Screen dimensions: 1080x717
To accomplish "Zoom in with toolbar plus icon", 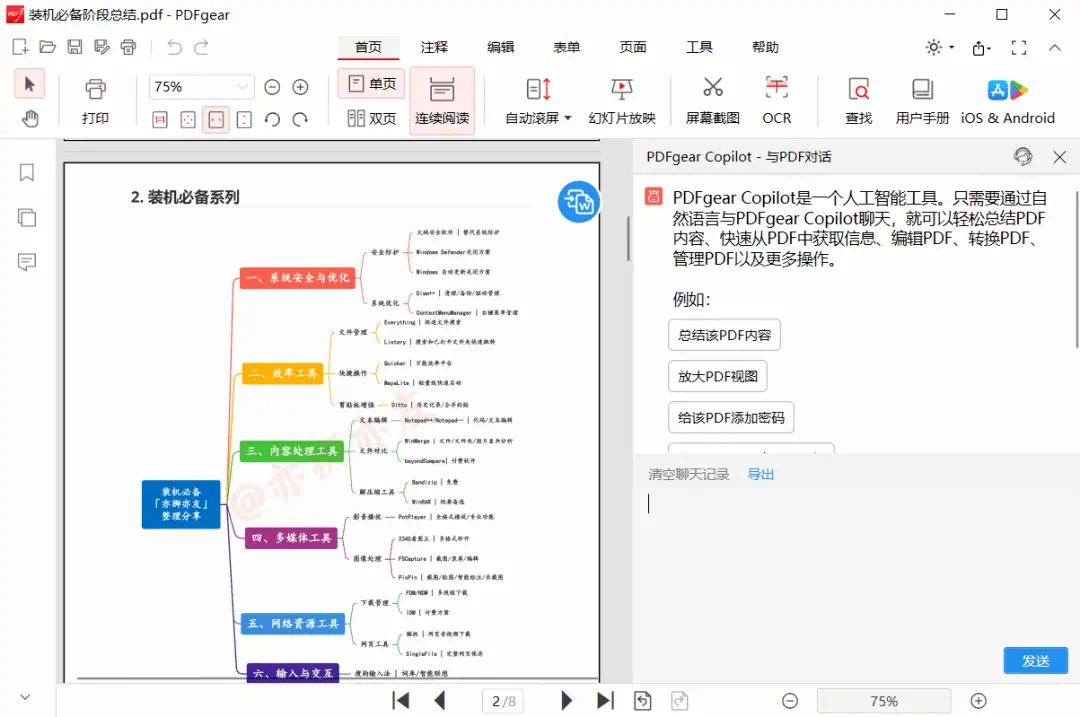I will (300, 87).
